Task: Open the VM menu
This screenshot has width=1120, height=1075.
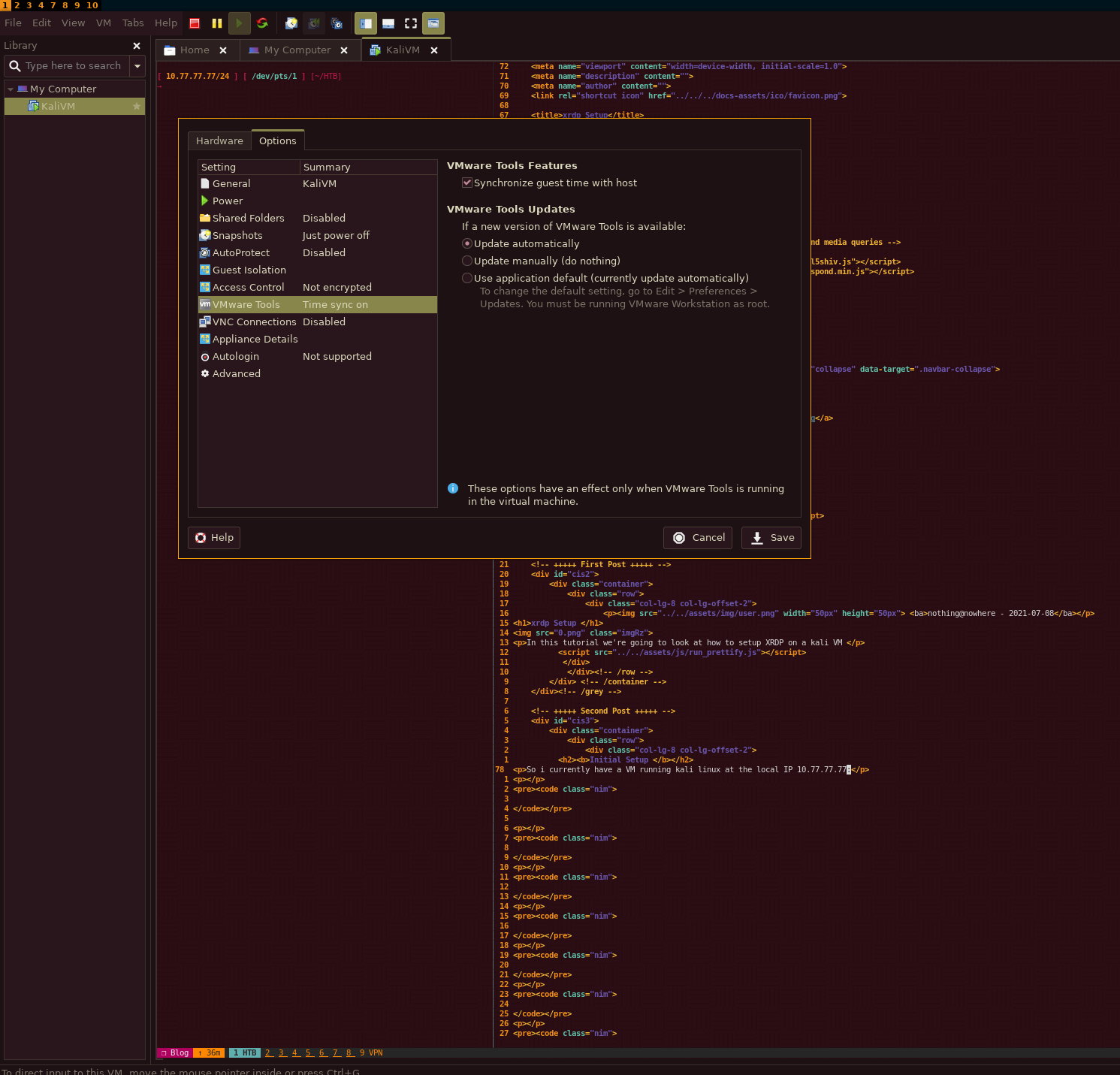Action: 104,23
